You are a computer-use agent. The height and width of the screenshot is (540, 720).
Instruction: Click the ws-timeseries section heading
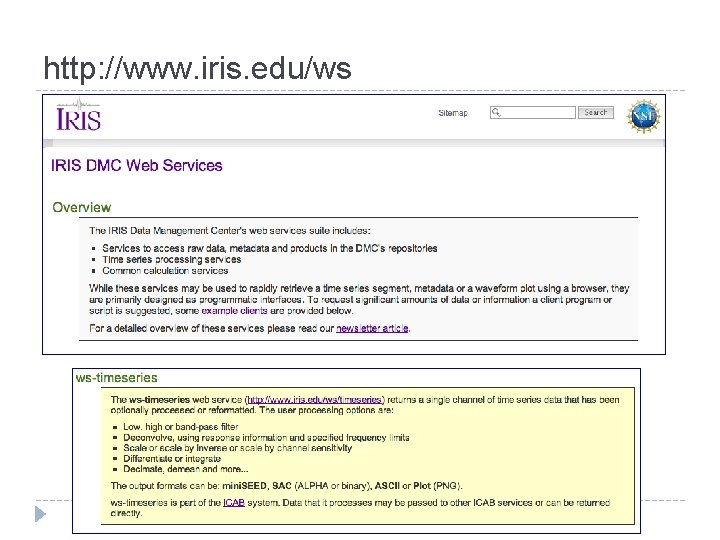point(117,378)
